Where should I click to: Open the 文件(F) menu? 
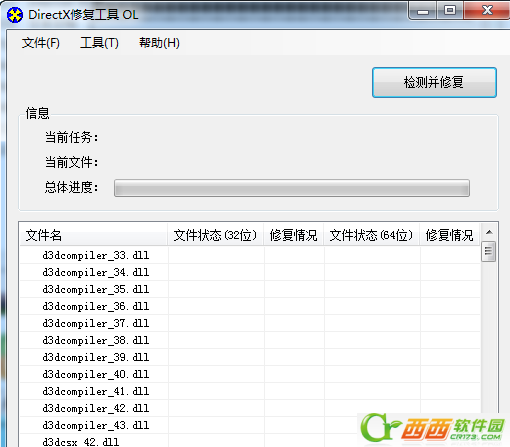(41, 43)
